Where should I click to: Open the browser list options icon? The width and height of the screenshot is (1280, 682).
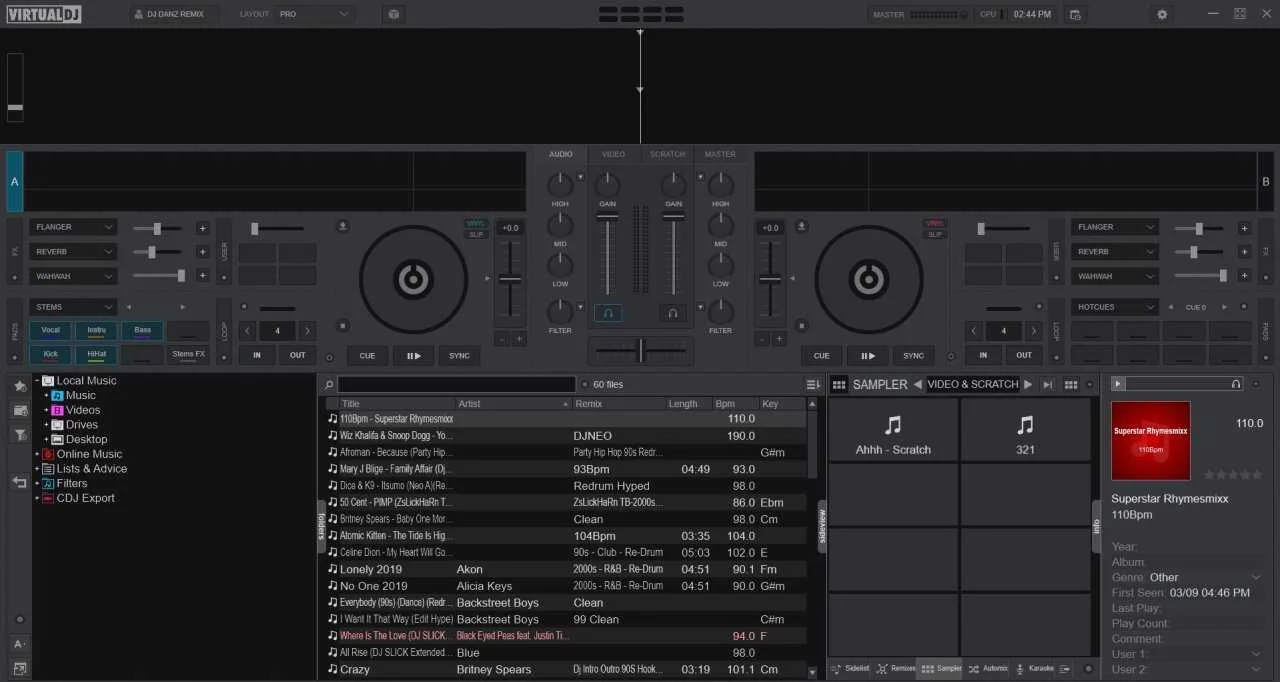pos(813,384)
